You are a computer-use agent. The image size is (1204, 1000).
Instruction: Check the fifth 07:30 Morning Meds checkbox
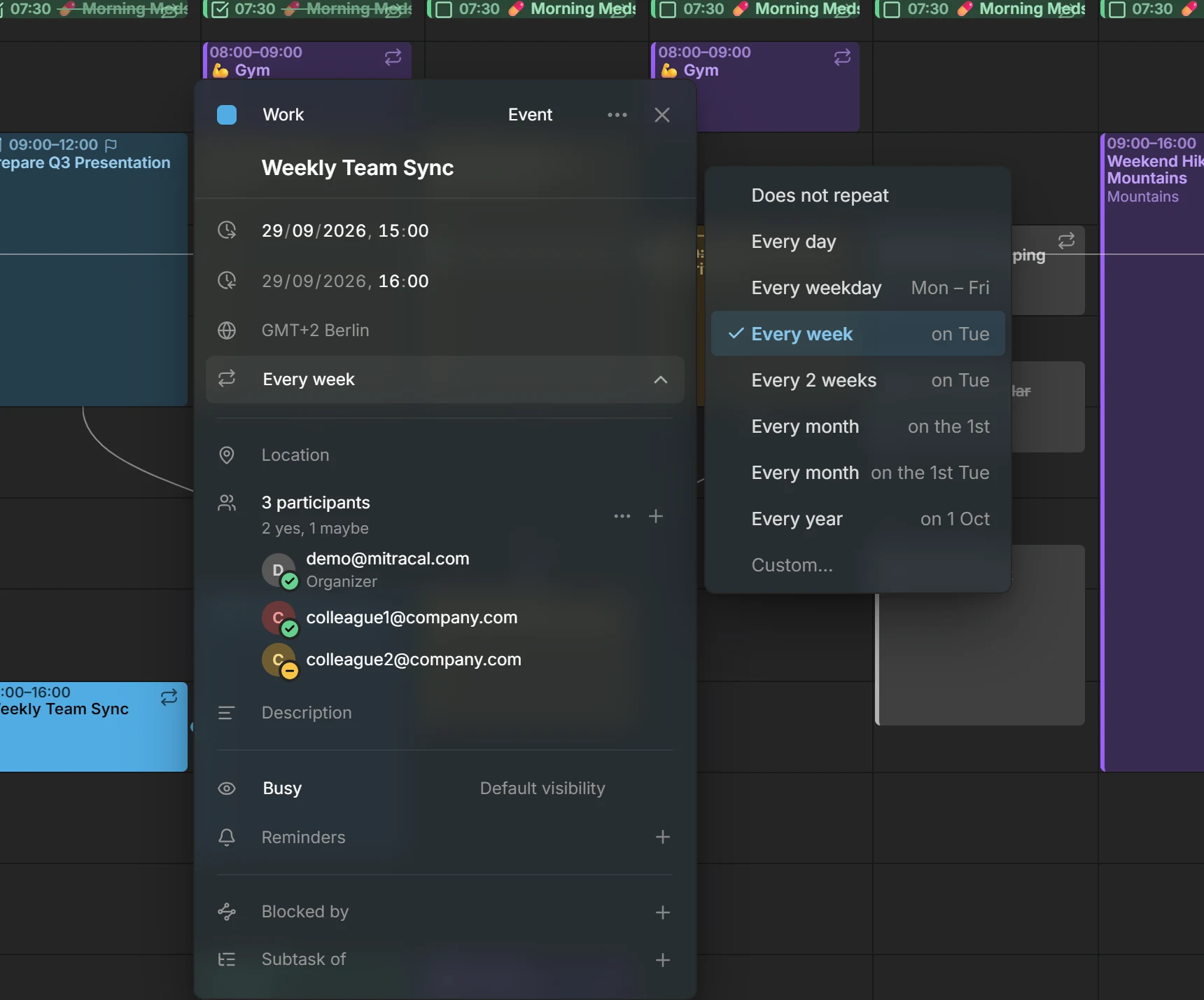[x=892, y=9]
